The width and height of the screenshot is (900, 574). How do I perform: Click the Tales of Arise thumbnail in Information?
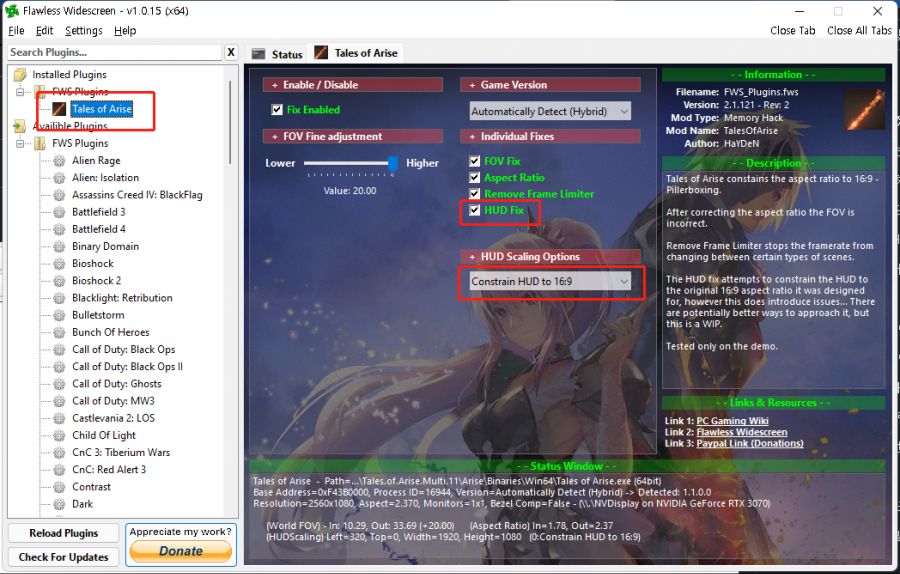[x=864, y=111]
